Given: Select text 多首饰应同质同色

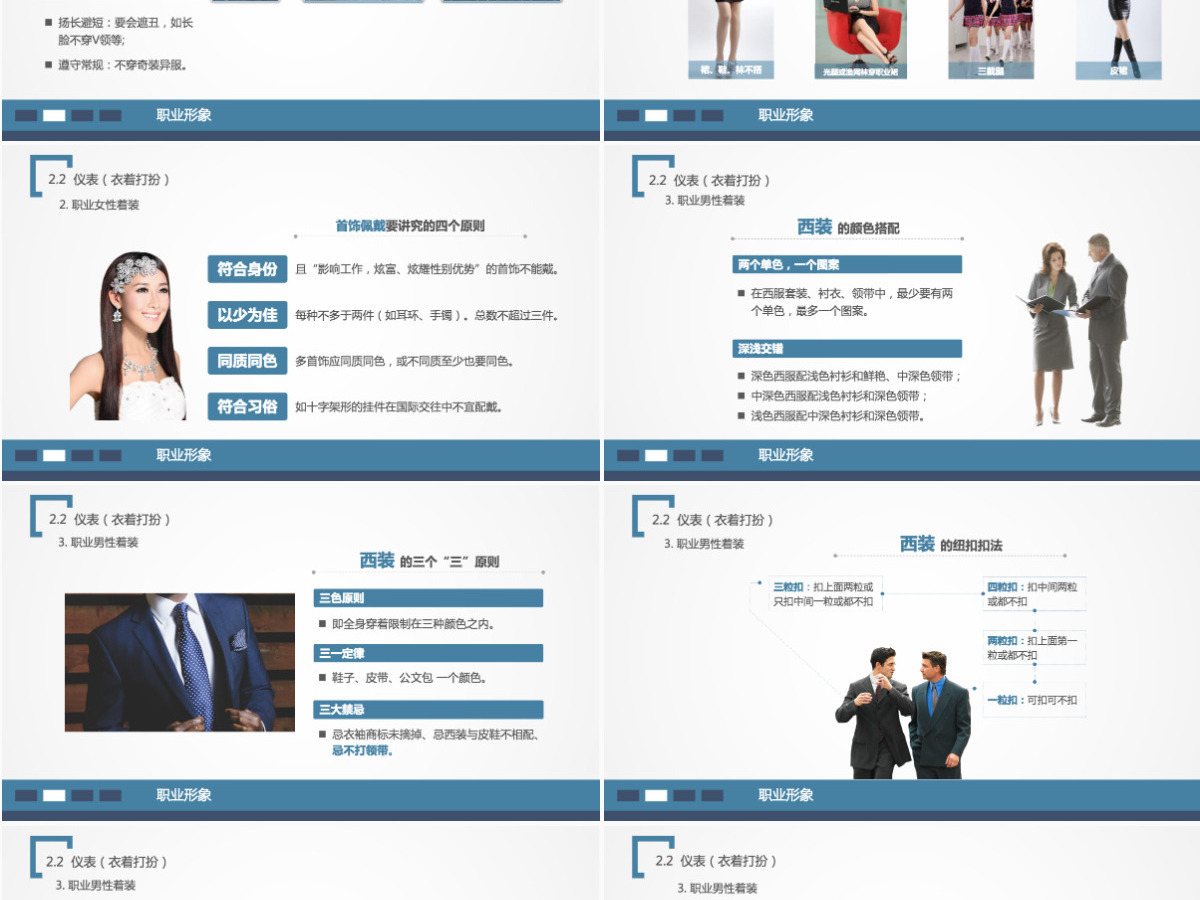Looking at the screenshot, I should pos(405,361).
